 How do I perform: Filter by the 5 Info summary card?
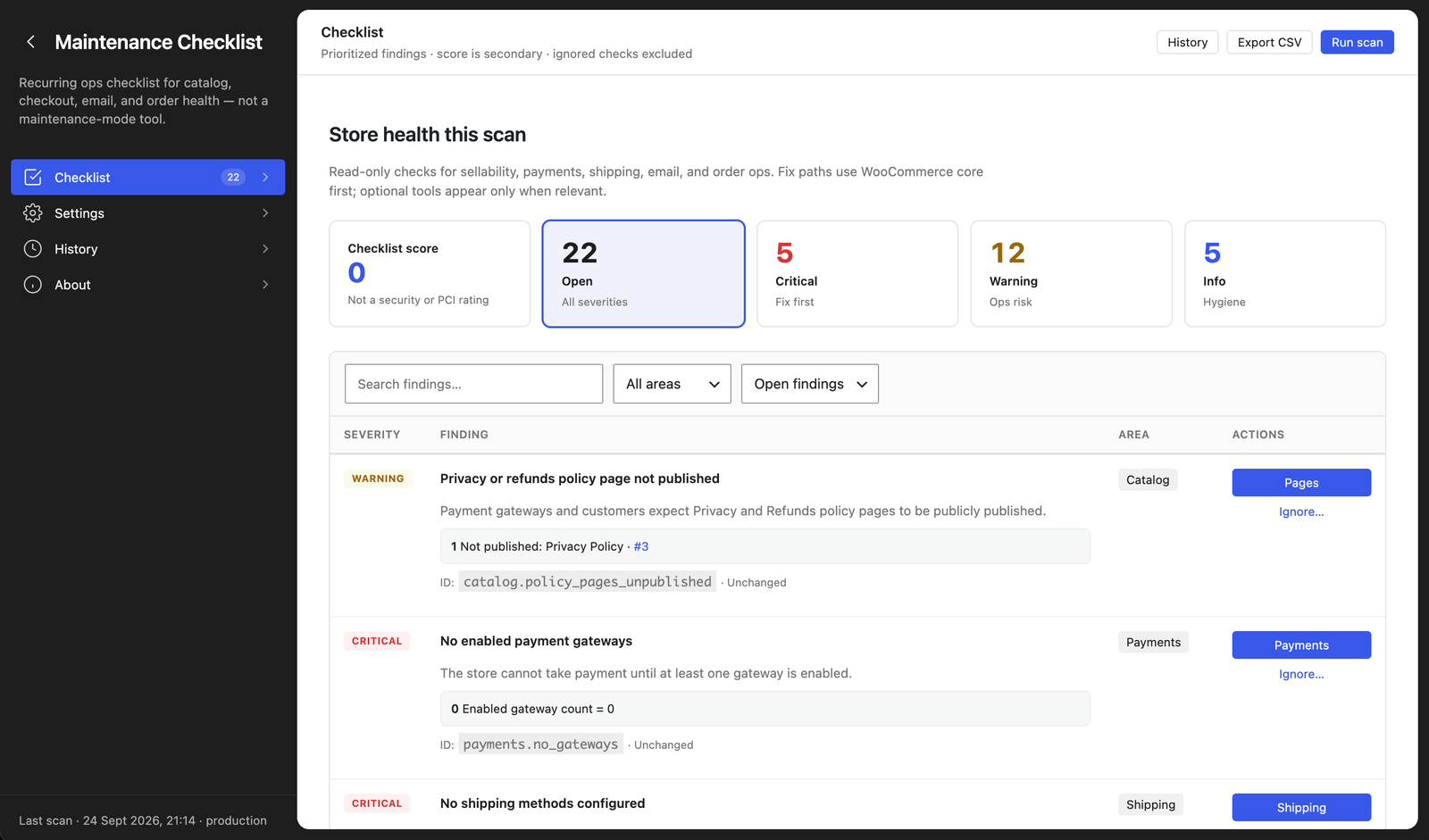(1285, 274)
